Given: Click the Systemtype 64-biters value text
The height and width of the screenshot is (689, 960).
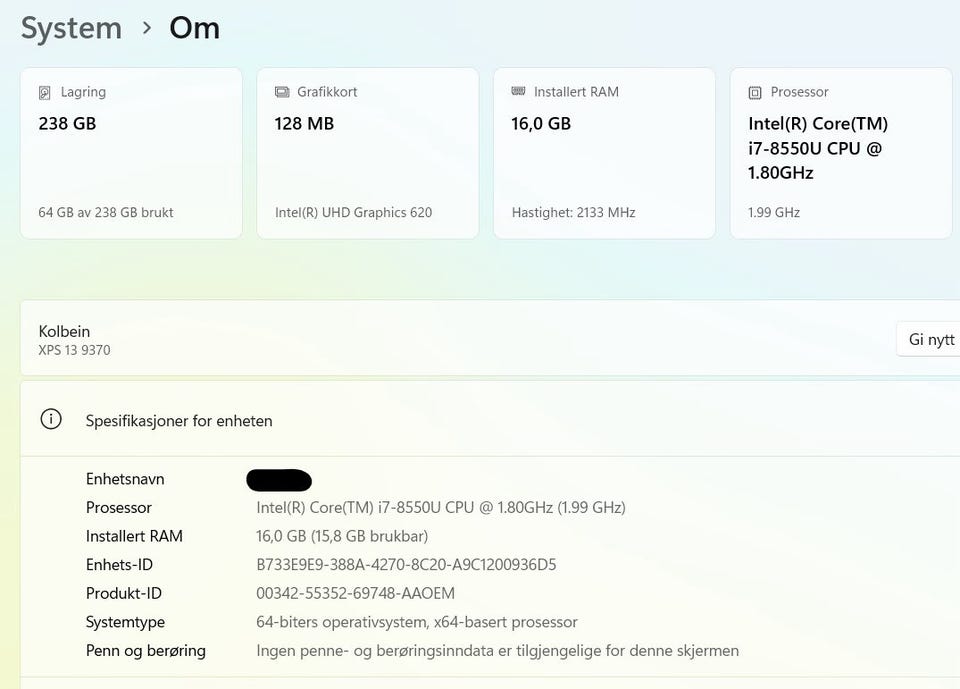Looking at the screenshot, I should (416, 622).
